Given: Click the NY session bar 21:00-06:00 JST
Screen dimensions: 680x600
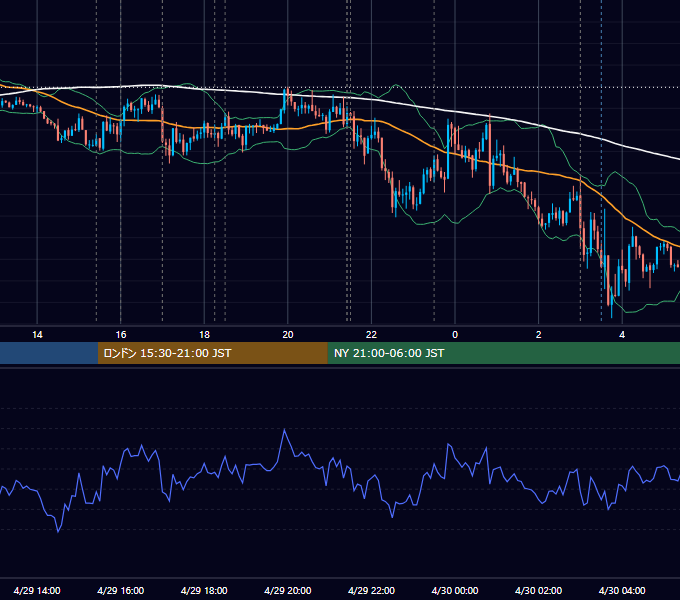Looking at the screenshot, I should coord(503,353).
